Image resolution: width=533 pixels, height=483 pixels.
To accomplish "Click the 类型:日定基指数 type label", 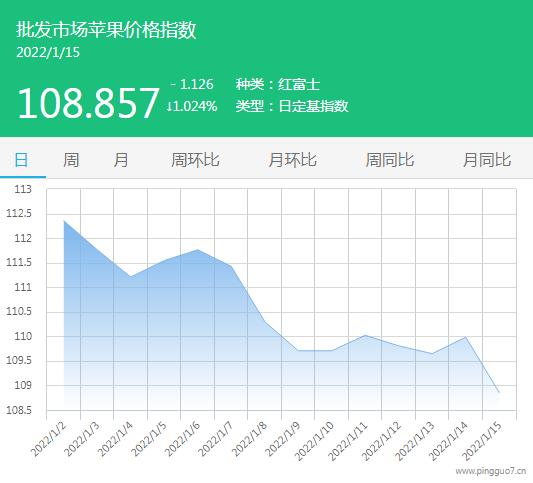I will click(292, 106).
